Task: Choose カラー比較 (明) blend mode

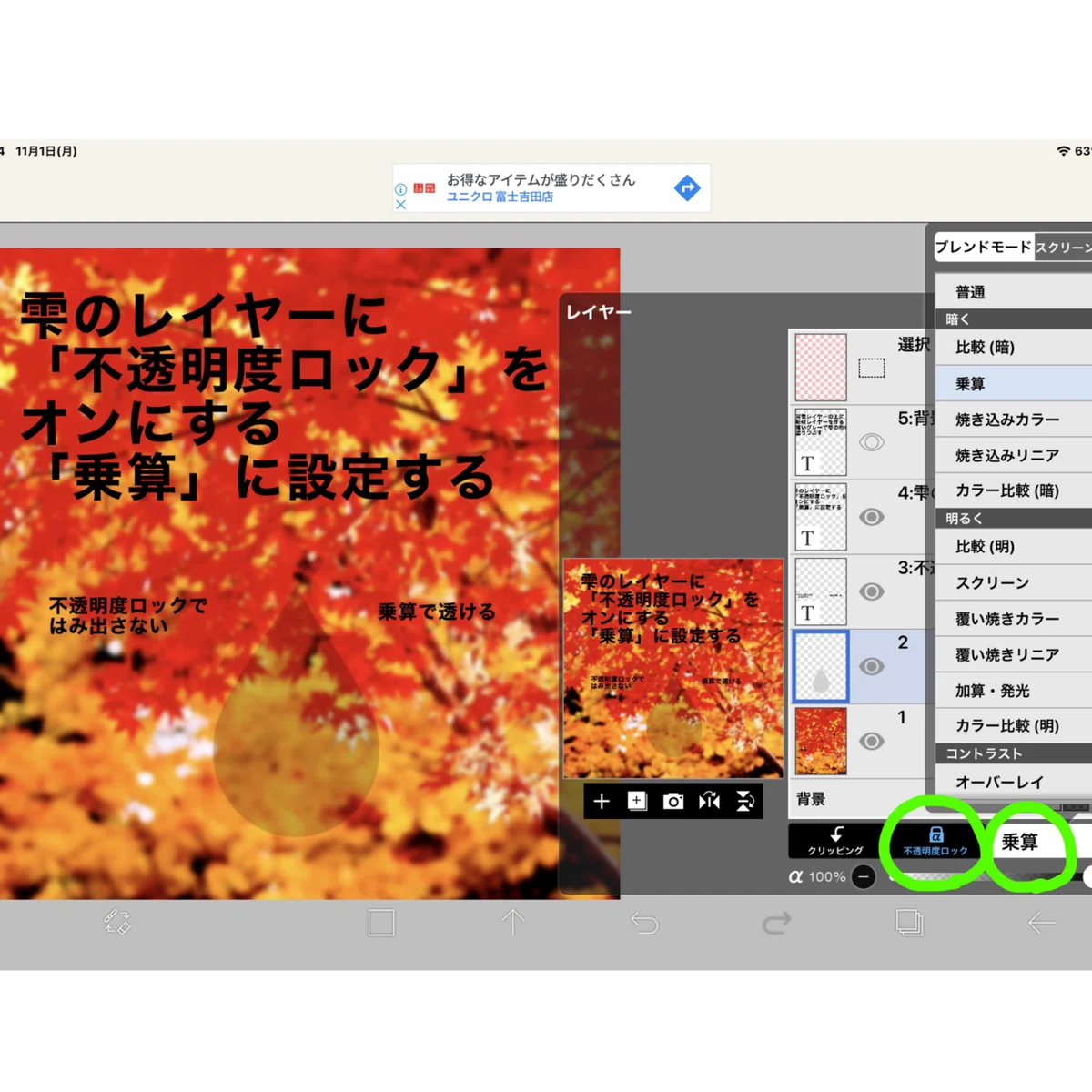Action: pos(1014,725)
